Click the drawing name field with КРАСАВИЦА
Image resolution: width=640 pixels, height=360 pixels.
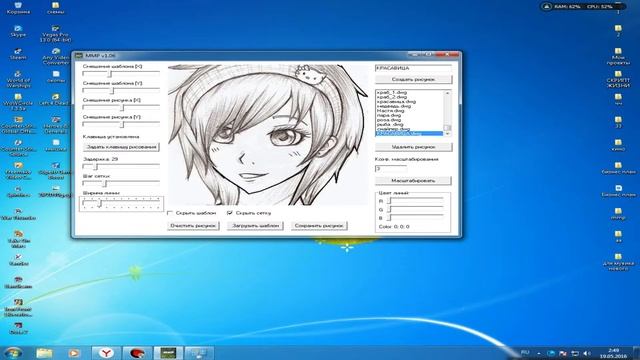(x=413, y=68)
